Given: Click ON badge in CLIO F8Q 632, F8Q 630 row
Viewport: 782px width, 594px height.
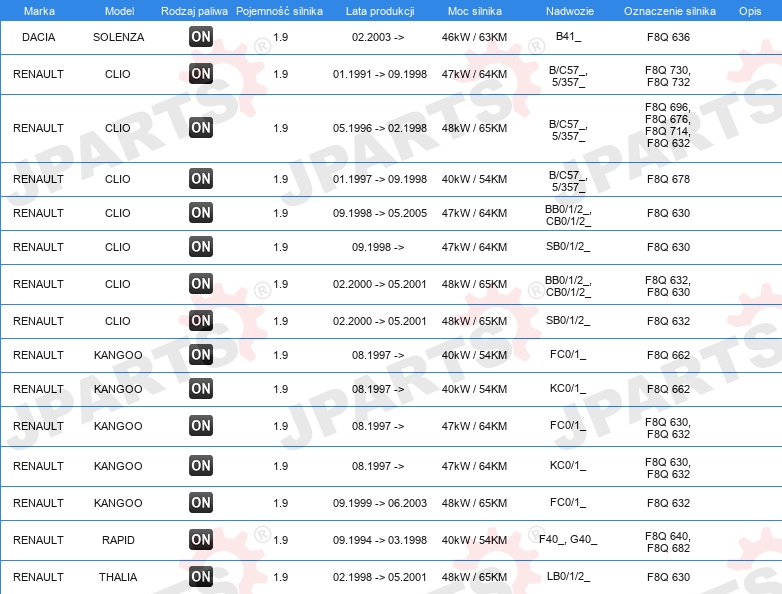Looking at the screenshot, I should [x=201, y=283].
